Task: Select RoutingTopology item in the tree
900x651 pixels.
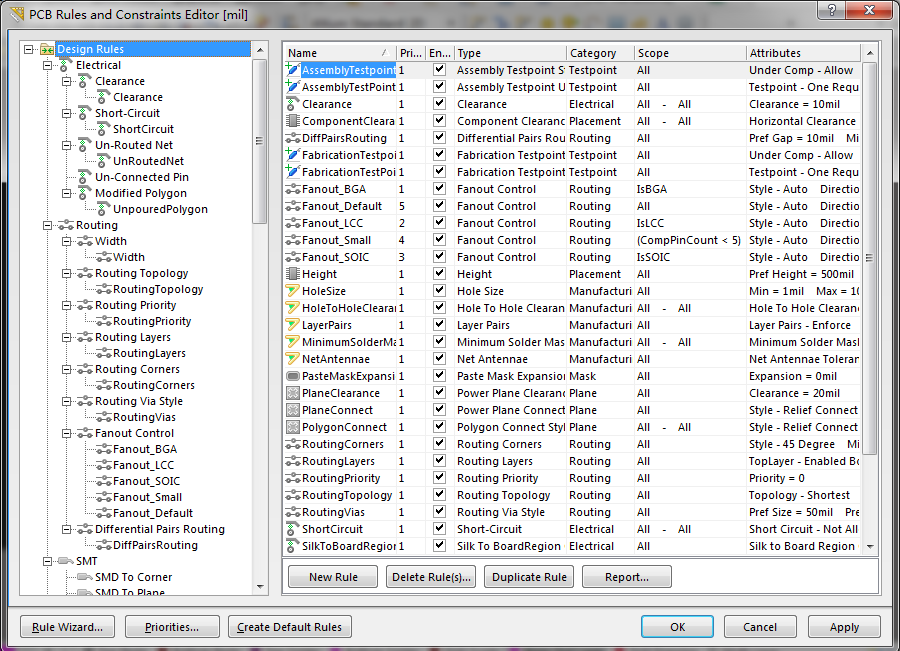Action: pos(158,289)
